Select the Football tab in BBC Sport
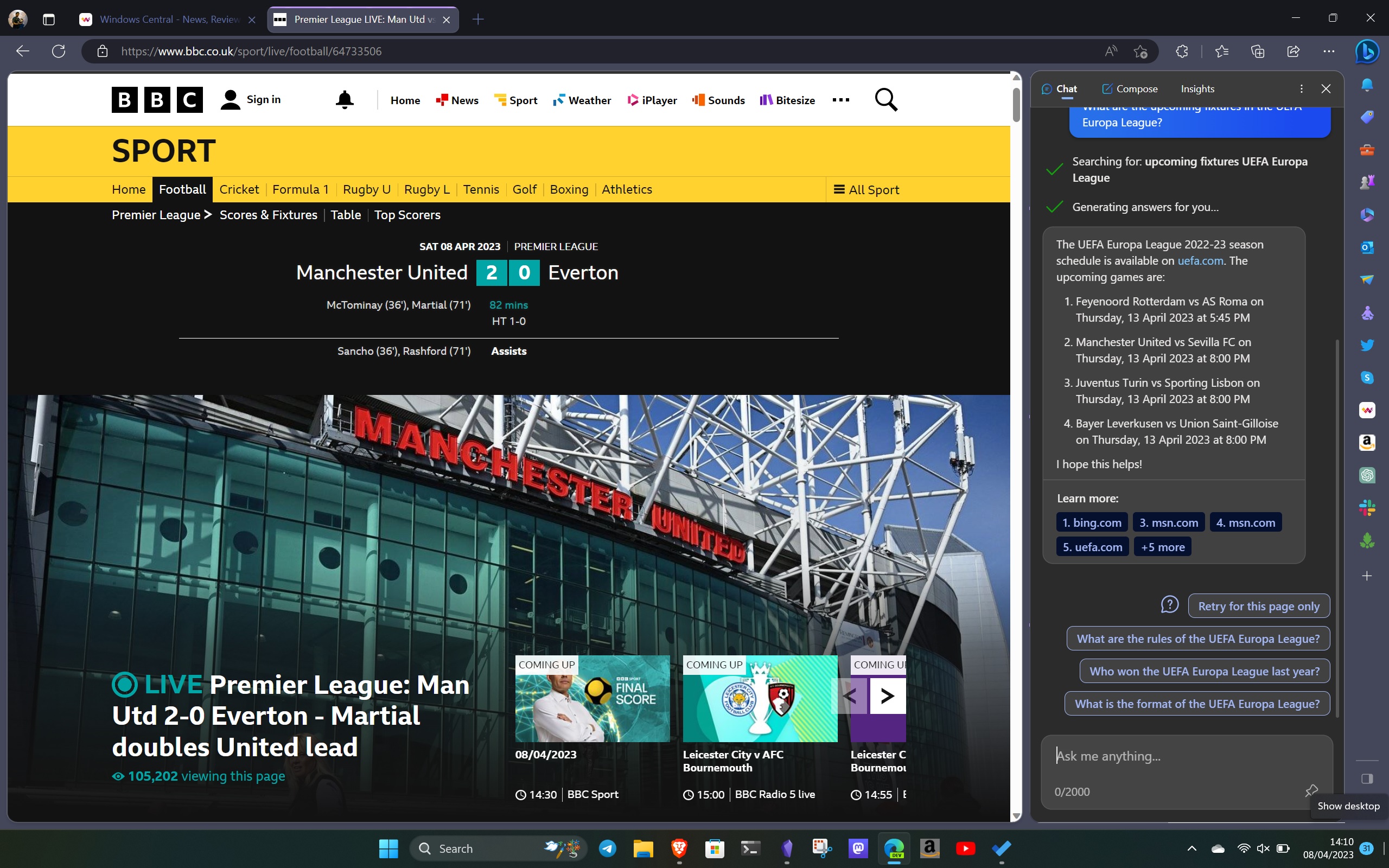The width and height of the screenshot is (1389, 868). pyautogui.click(x=182, y=189)
